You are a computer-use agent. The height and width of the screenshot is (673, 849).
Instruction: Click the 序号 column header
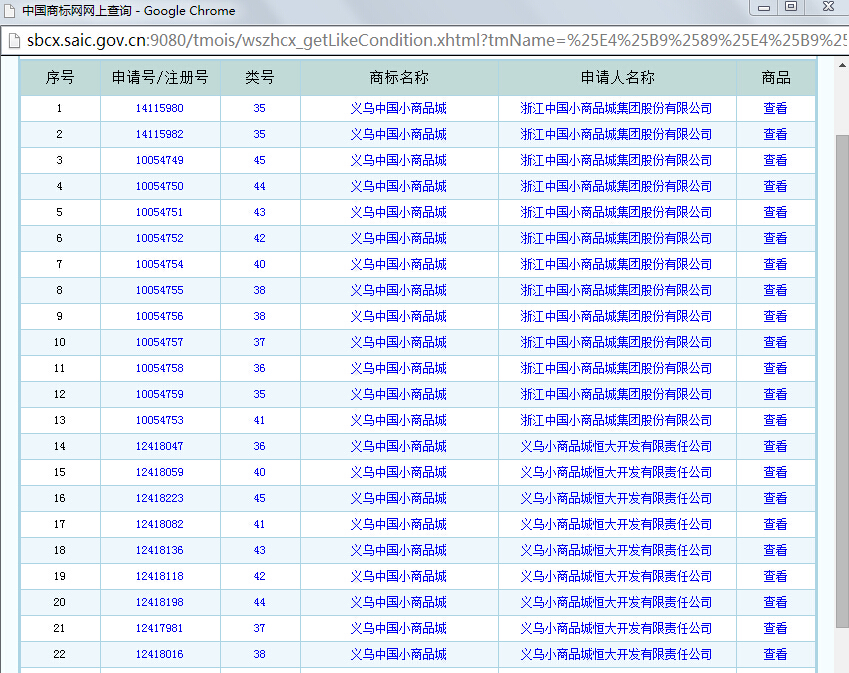tap(60, 78)
